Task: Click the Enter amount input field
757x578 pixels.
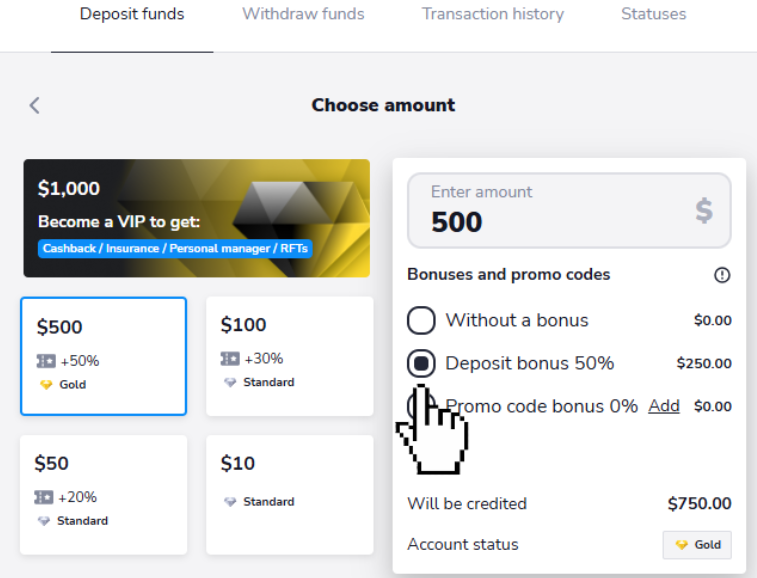Action: point(569,211)
